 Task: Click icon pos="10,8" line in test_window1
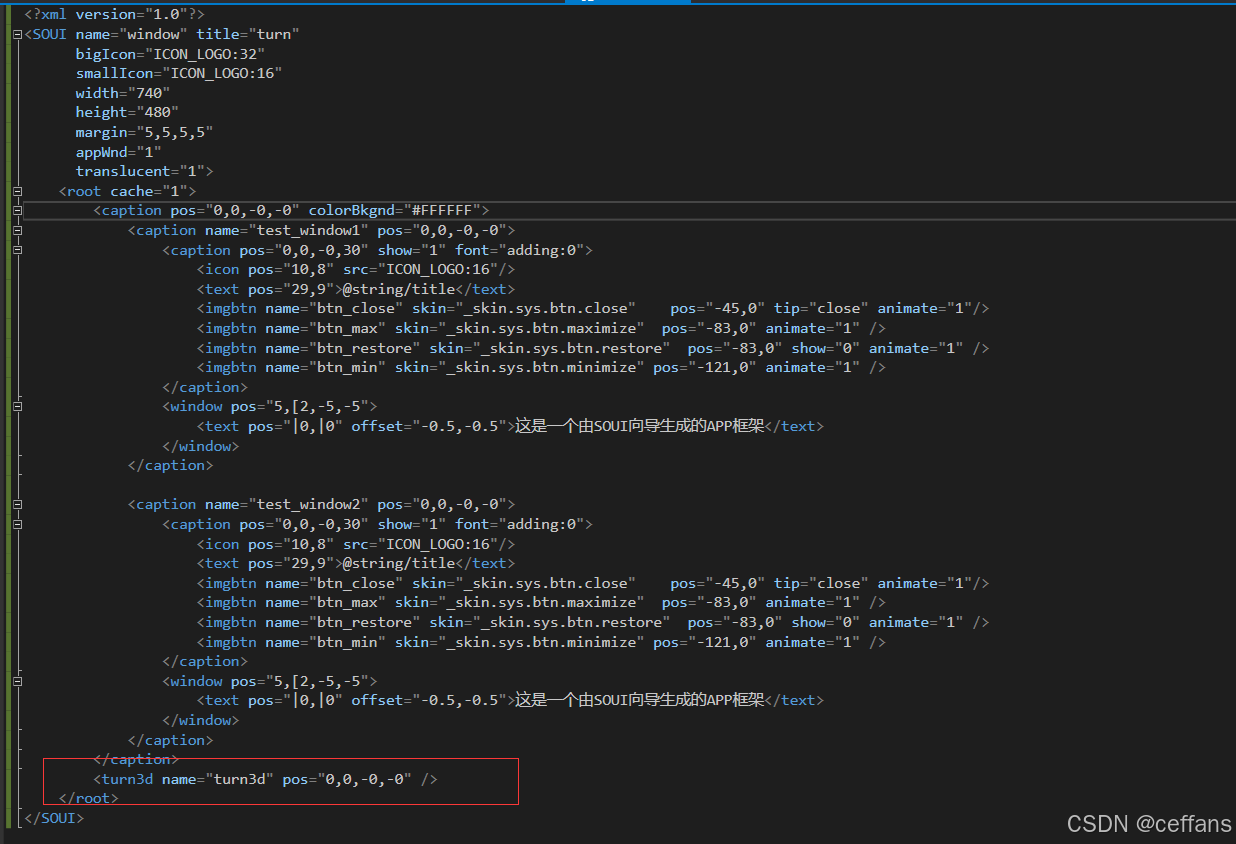356,269
